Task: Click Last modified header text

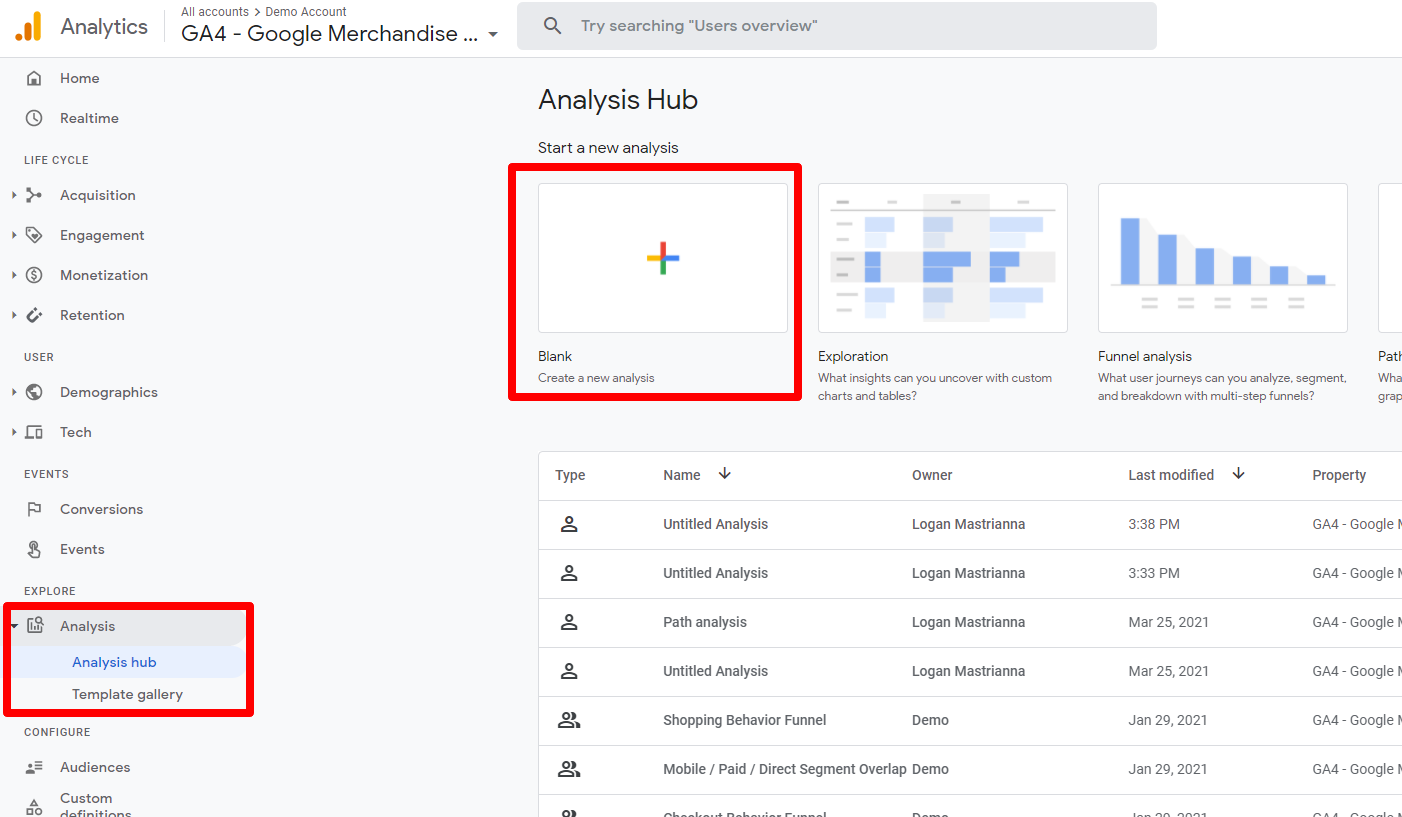Action: tap(1171, 475)
